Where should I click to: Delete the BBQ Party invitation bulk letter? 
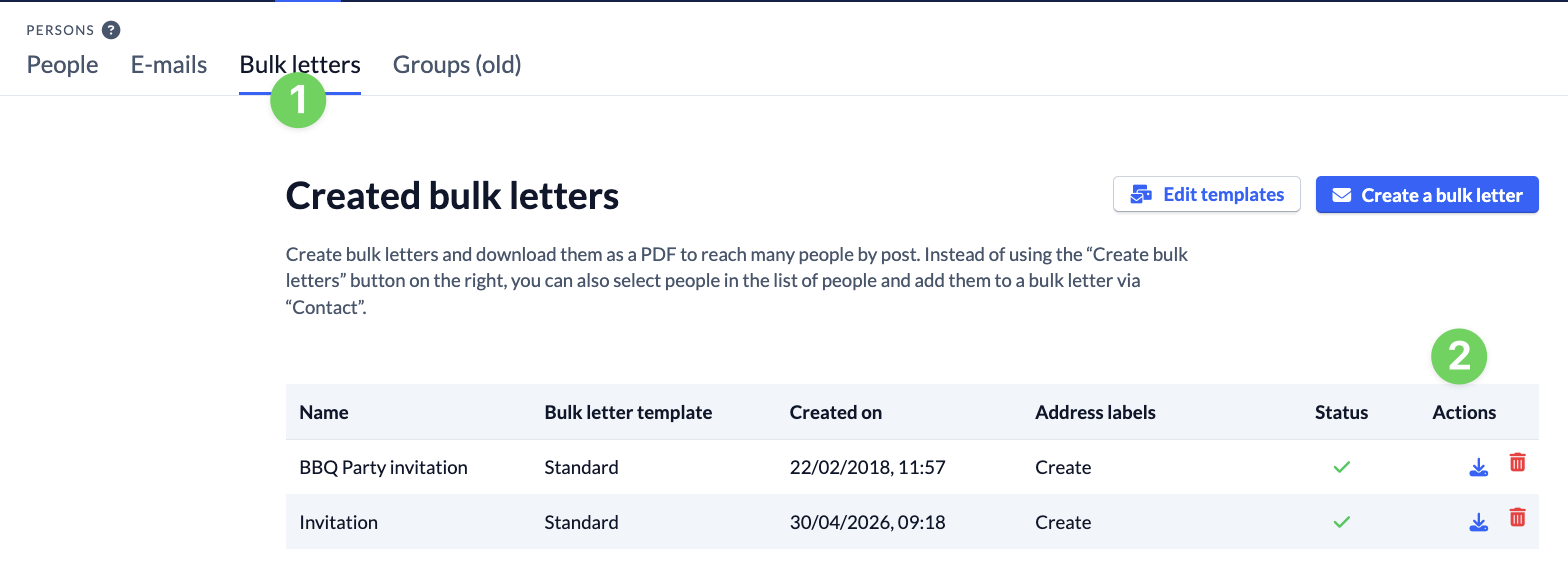[1517, 462]
